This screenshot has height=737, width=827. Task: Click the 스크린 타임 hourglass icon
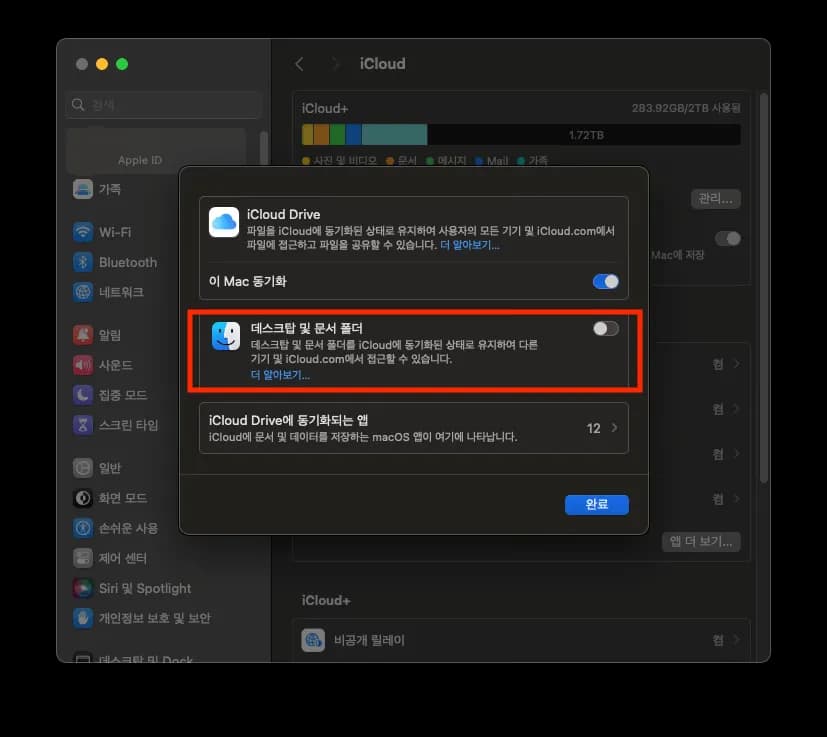tap(84, 425)
